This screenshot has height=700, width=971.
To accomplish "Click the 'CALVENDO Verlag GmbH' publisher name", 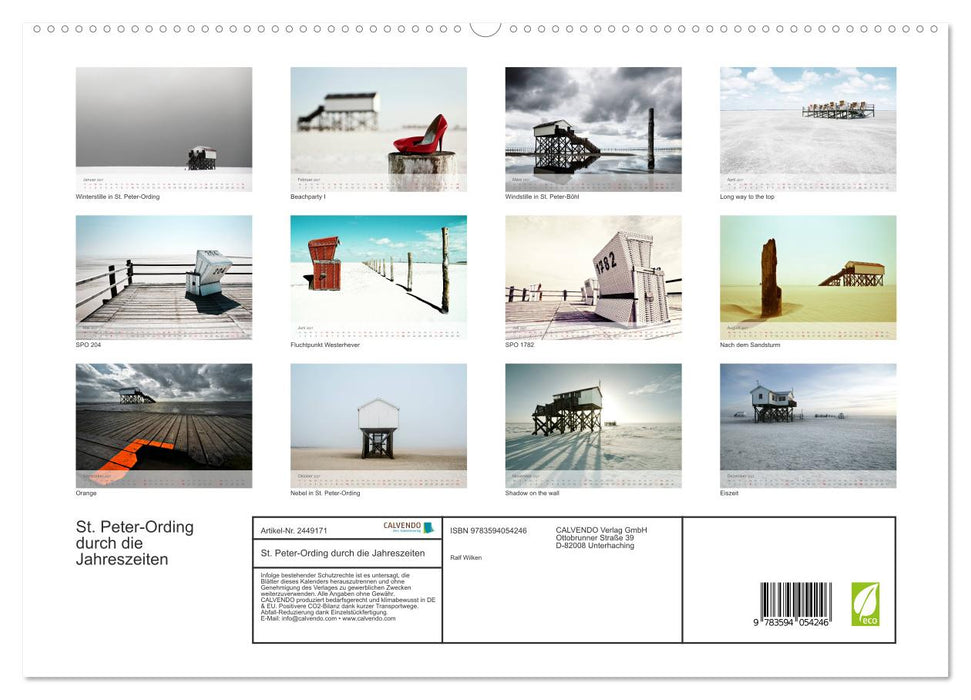I will pos(601,530).
